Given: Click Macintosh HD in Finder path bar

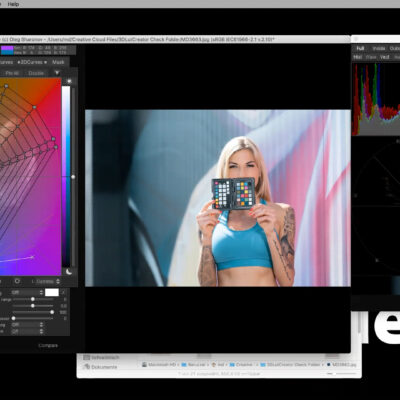Looking at the screenshot, I should tap(158, 365).
